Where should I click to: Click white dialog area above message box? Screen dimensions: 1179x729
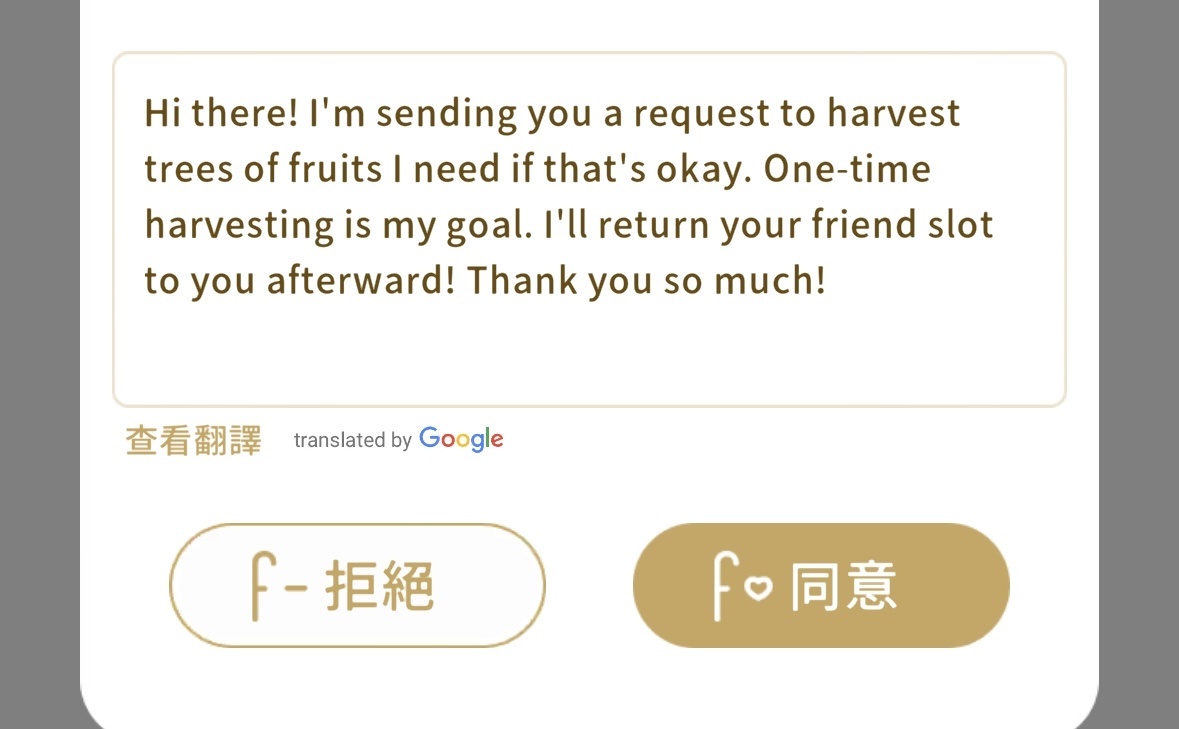(589, 24)
